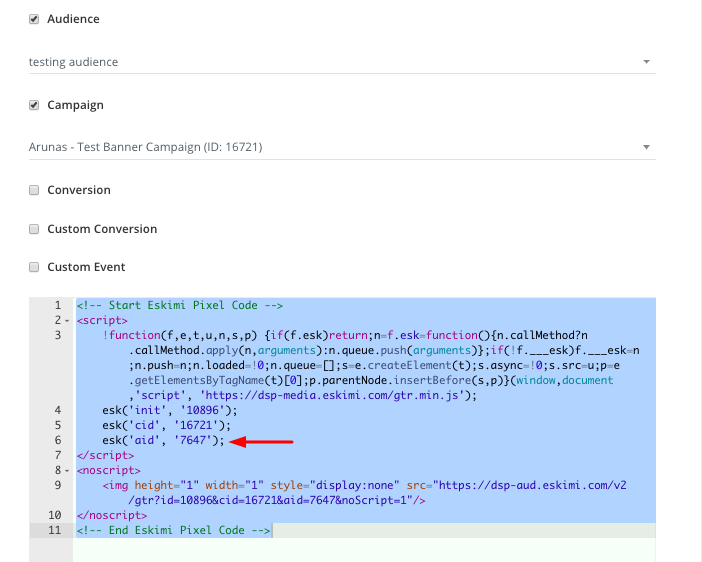Click the arrow of audience selector
Image resolution: width=702 pixels, height=562 pixels.
(646, 62)
